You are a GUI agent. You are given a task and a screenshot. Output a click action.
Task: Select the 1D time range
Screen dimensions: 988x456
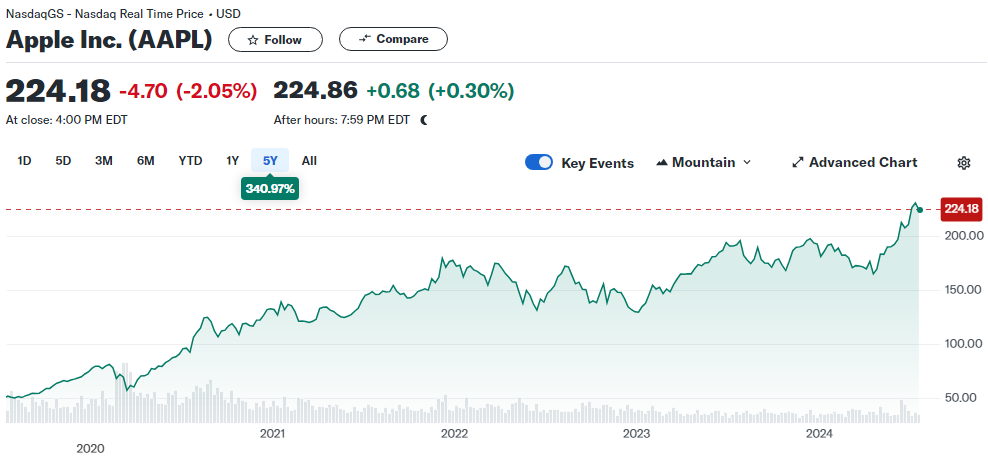(x=25, y=161)
